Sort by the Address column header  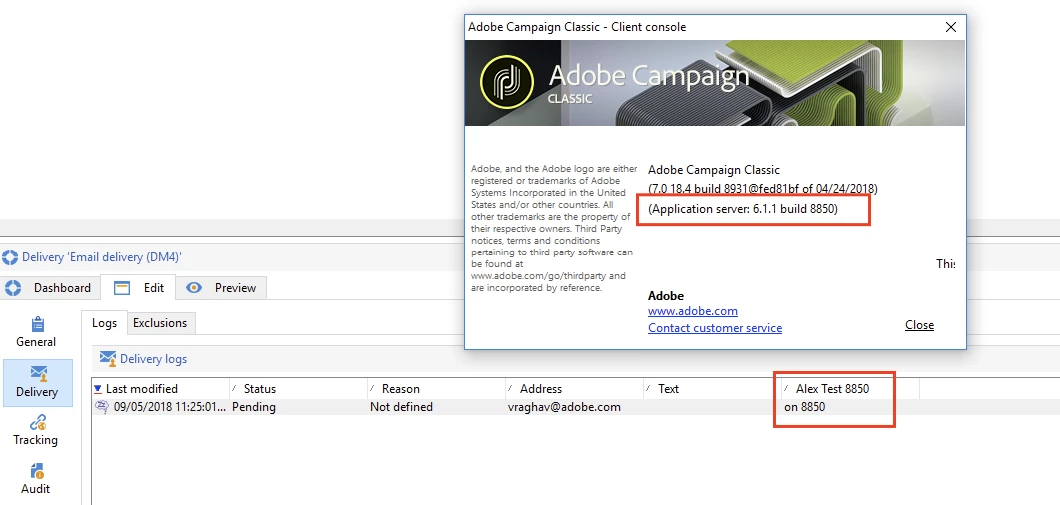pos(574,389)
